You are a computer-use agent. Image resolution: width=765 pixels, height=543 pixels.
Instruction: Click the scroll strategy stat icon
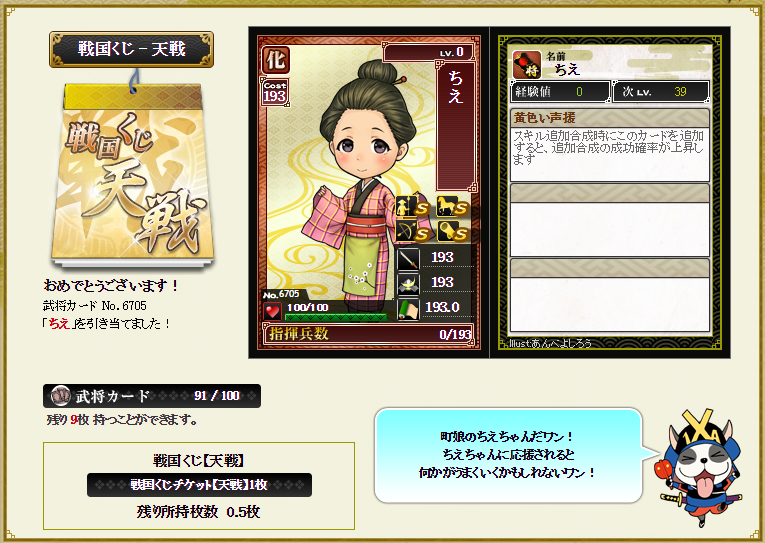coord(408,308)
